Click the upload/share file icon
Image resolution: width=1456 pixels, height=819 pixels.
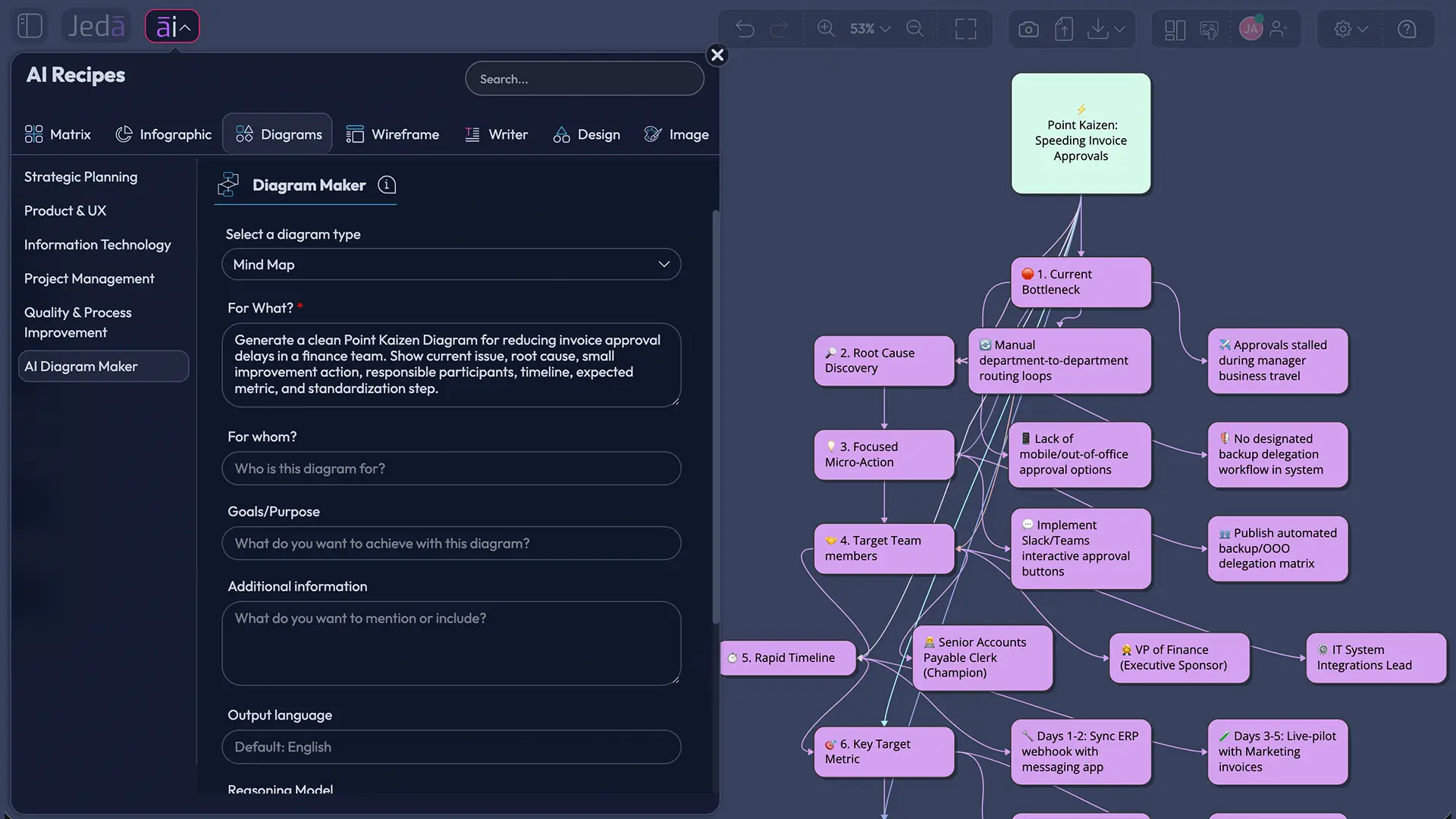click(x=1064, y=29)
